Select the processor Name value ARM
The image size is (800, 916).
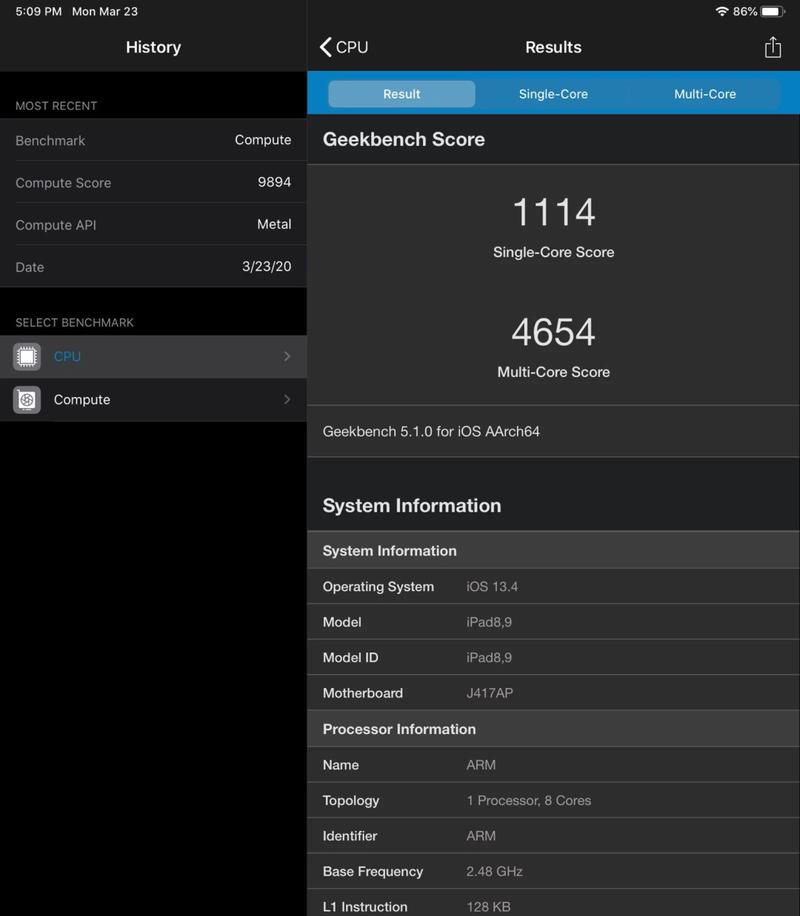point(481,765)
